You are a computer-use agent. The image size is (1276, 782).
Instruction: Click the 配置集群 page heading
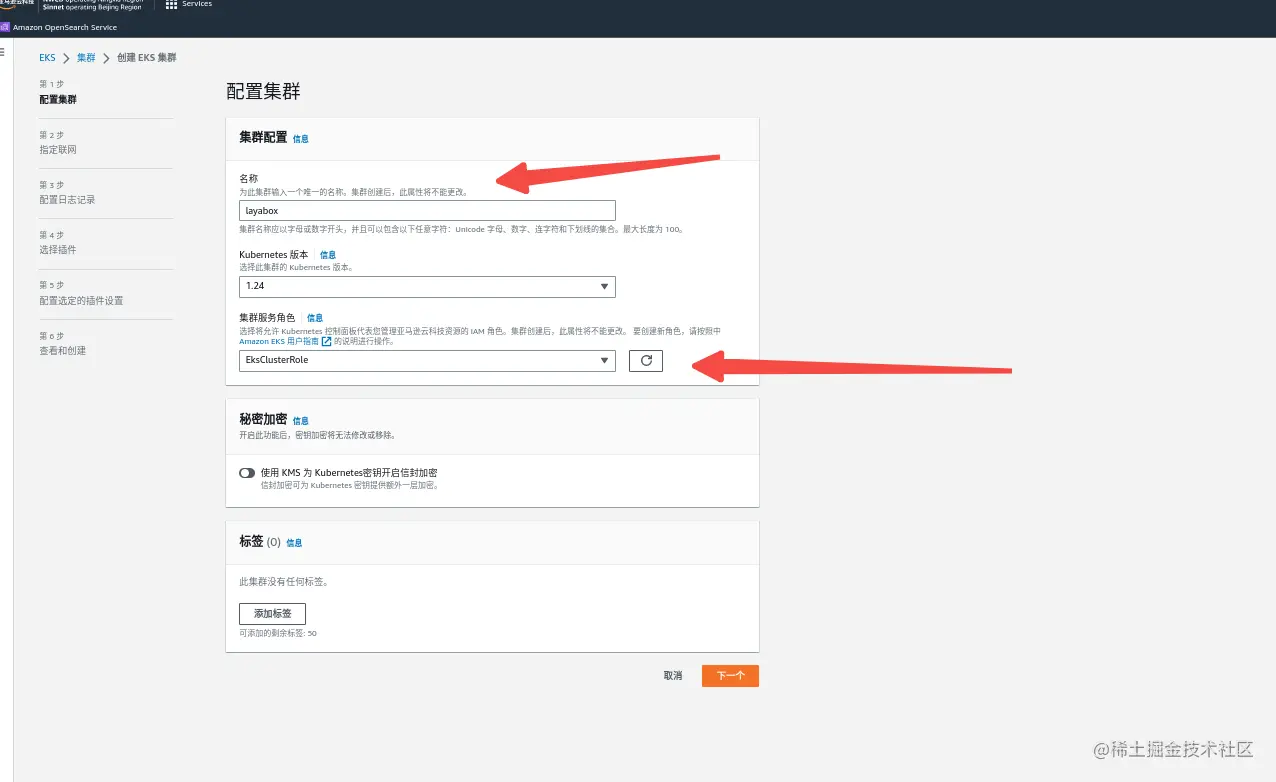pyautogui.click(x=263, y=92)
